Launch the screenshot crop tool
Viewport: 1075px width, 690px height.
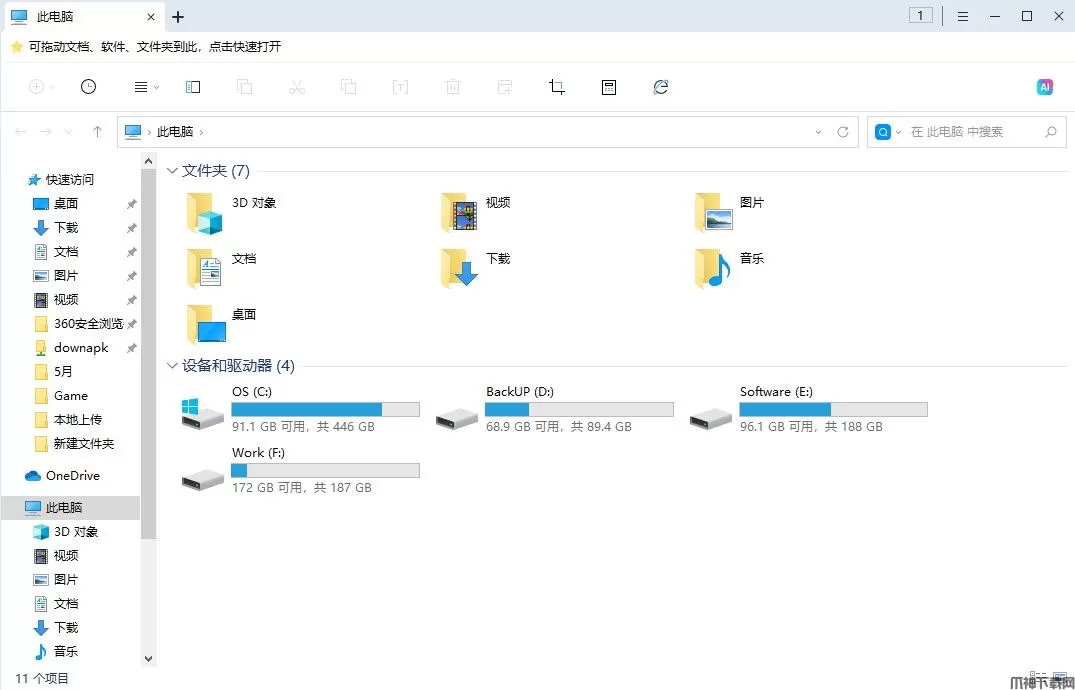click(x=557, y=87)
